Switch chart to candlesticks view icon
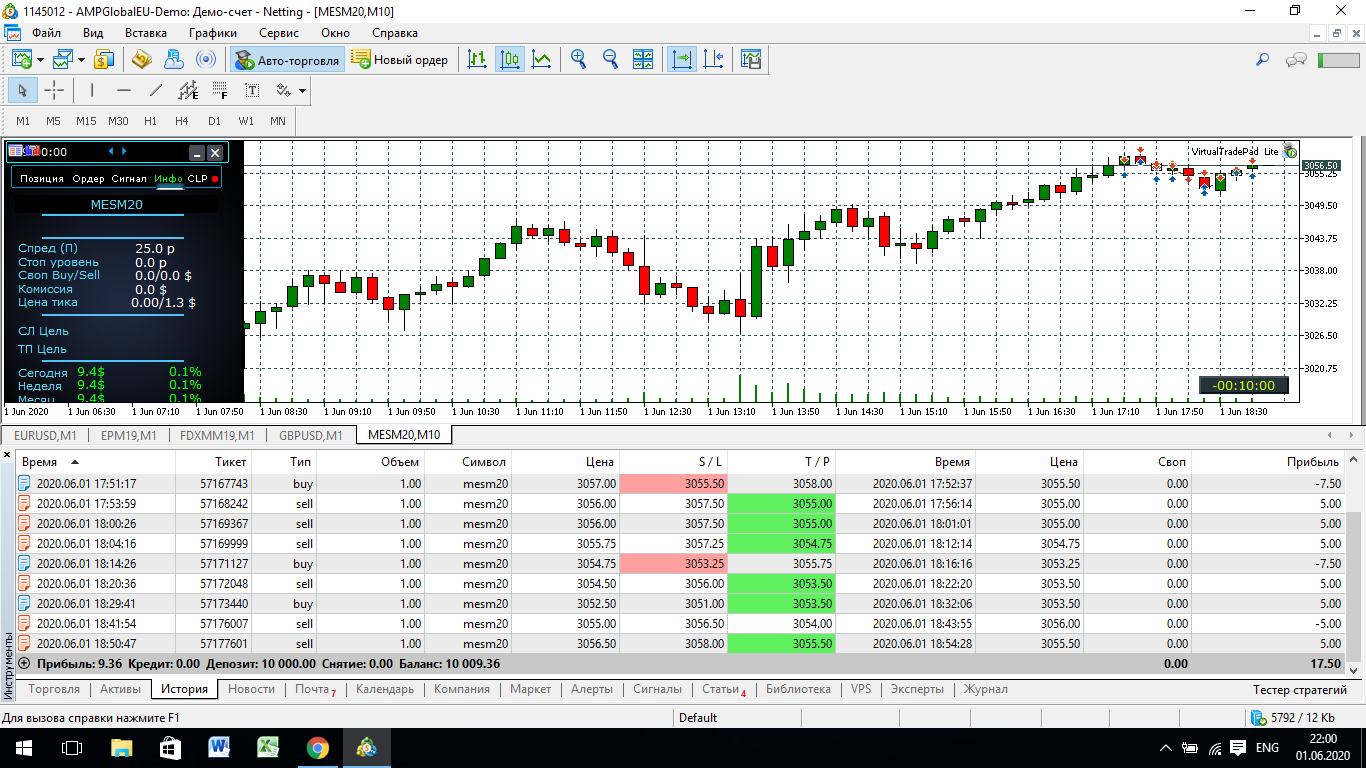This screenshot has height=768, width=1366. 510,59
